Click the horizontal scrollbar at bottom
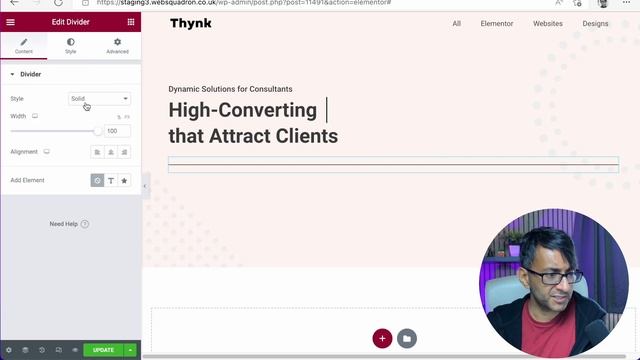 coord(384,356)
